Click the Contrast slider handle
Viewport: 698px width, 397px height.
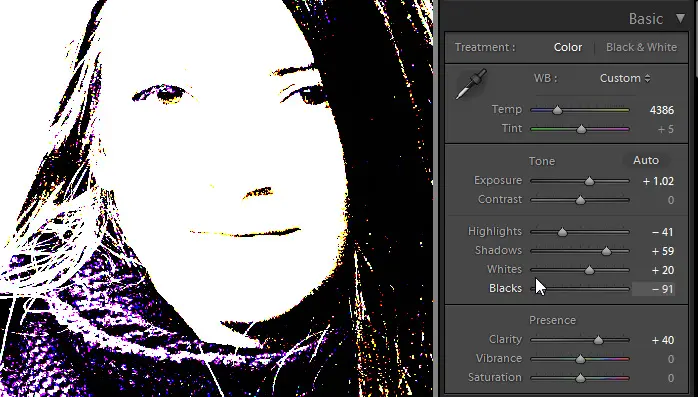tap(580, 200)
